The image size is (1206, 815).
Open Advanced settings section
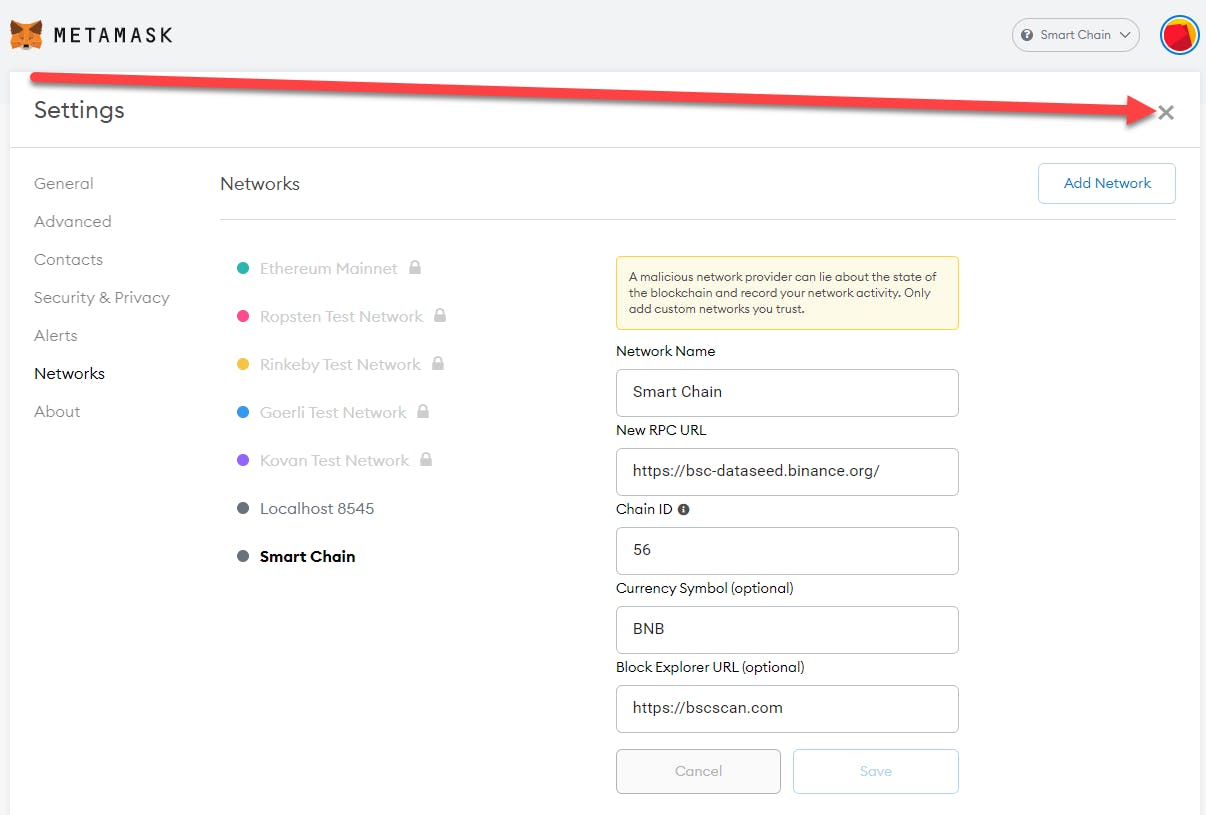(x=73, y=221)
